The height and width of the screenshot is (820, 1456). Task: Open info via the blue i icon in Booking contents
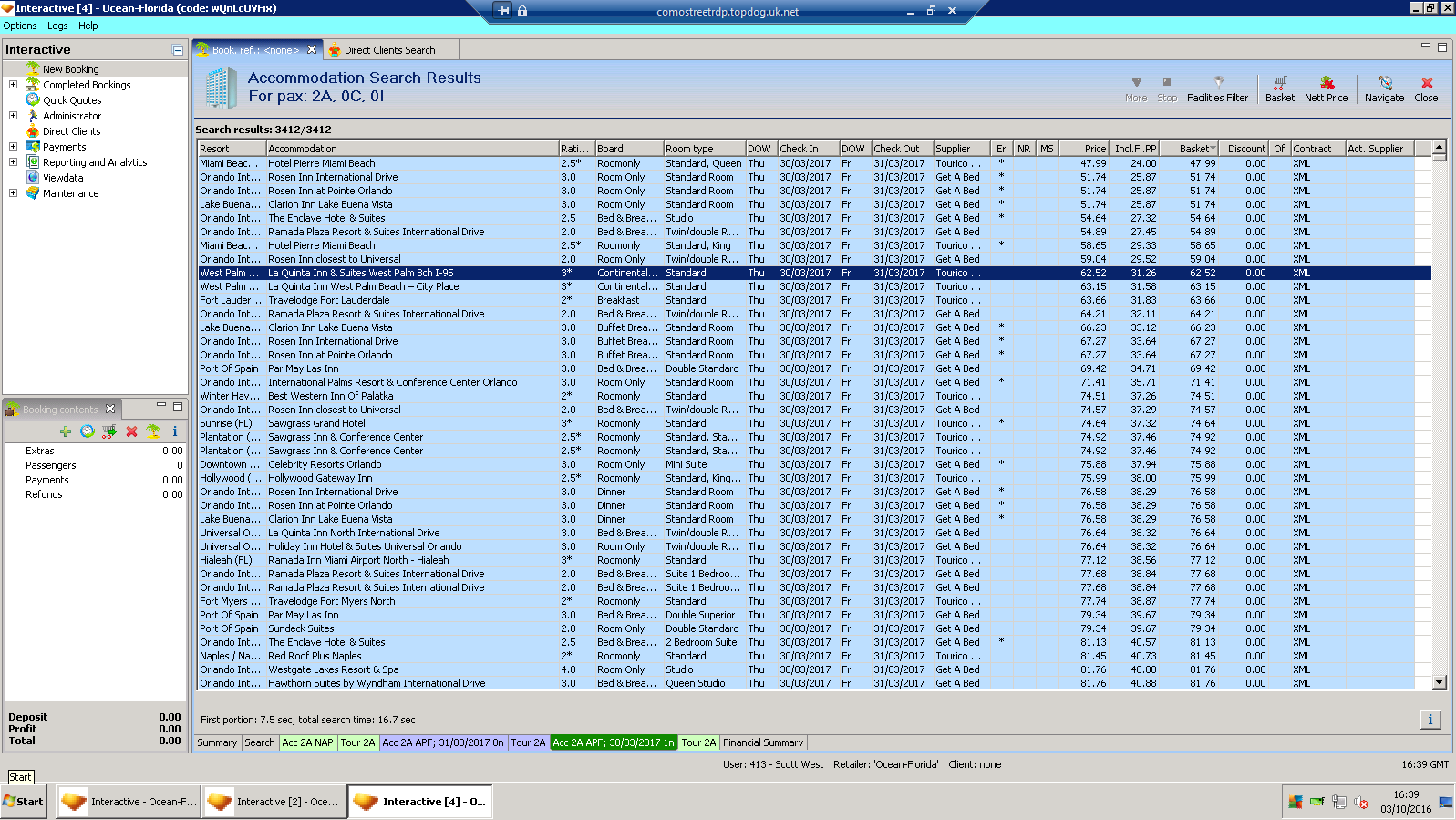coord(175,431)
